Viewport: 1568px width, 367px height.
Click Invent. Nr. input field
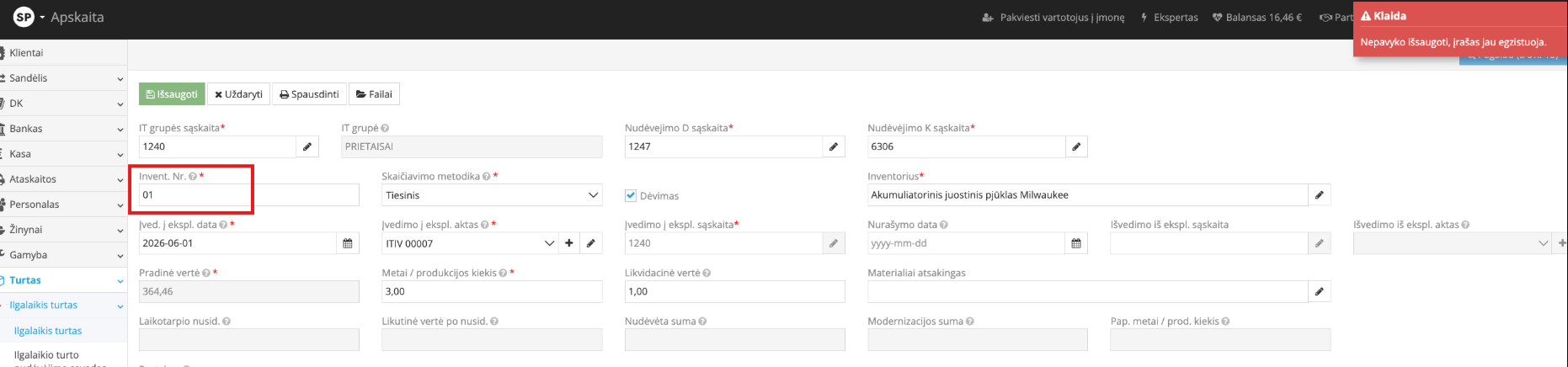[249, 195]
